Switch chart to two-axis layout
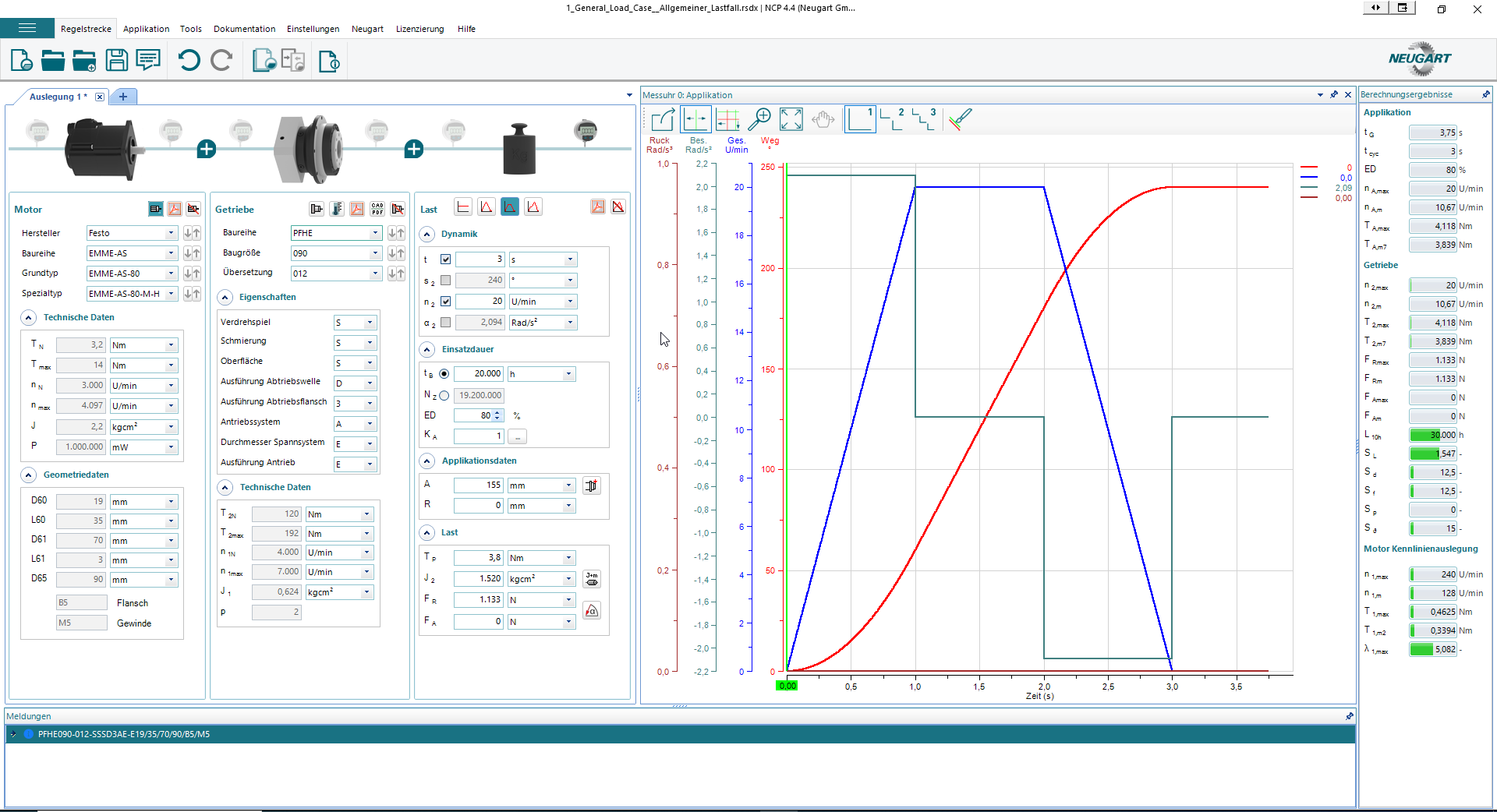Screen dimensions: 1497x812 click(892, 119)
